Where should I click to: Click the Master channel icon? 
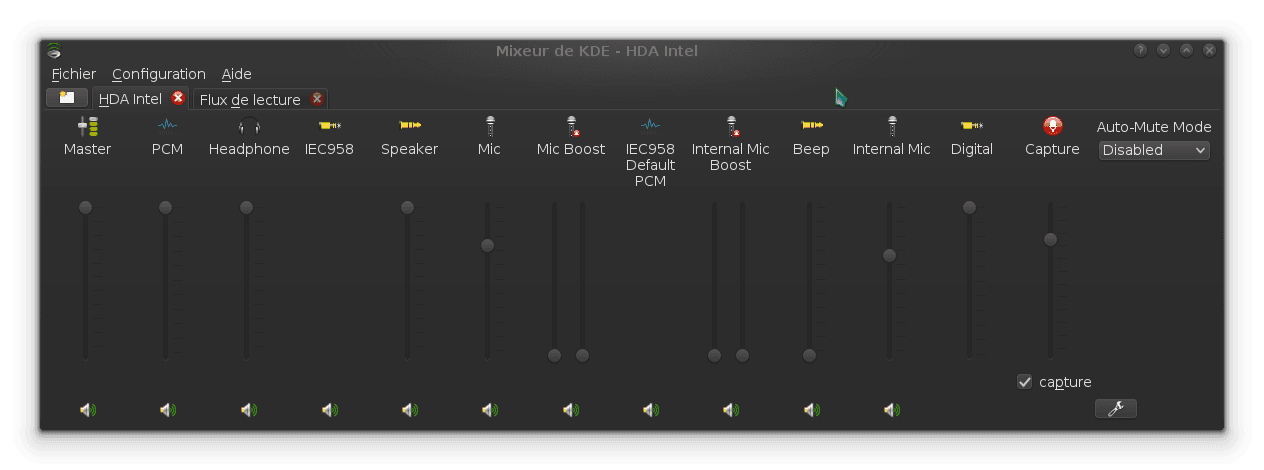88,126
